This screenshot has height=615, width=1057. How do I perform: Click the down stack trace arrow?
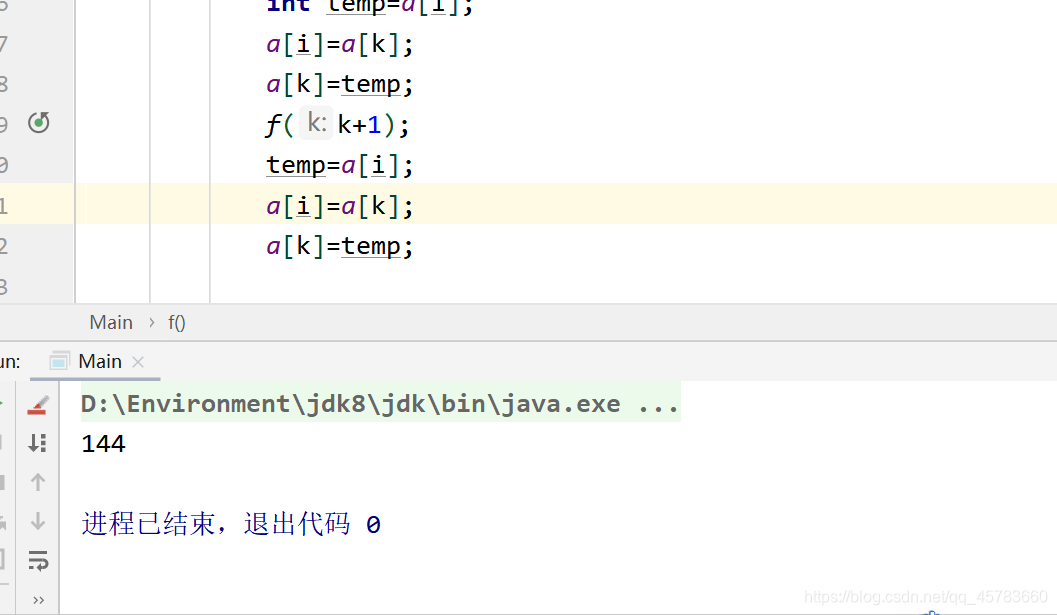click(38, 521)
